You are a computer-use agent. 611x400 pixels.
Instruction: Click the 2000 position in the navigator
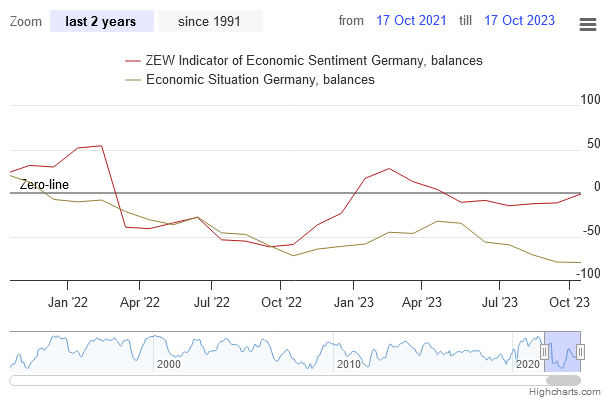click(168, 364)
